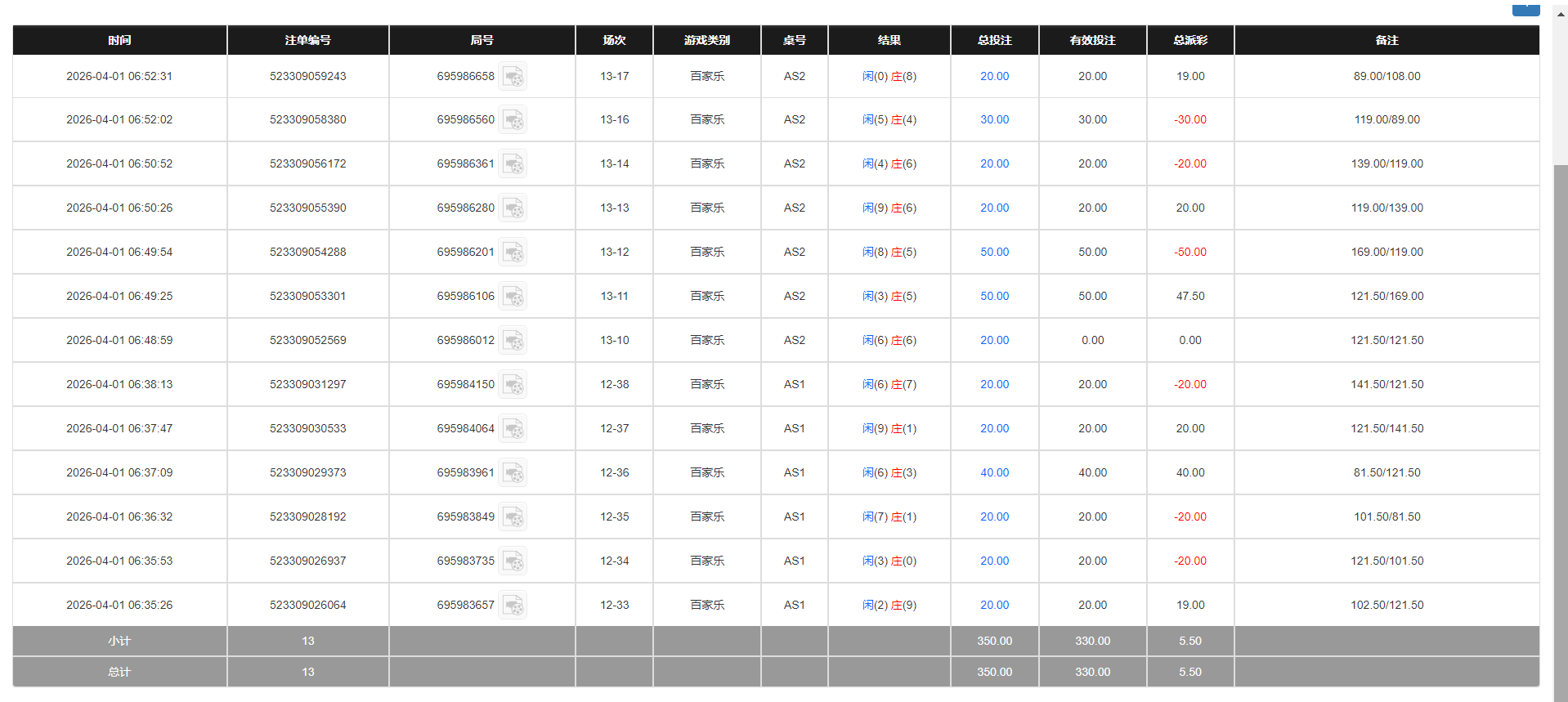The image size is (1568, 702).
Task: Click the 40.00 total bet amount link
Action: 994,472
